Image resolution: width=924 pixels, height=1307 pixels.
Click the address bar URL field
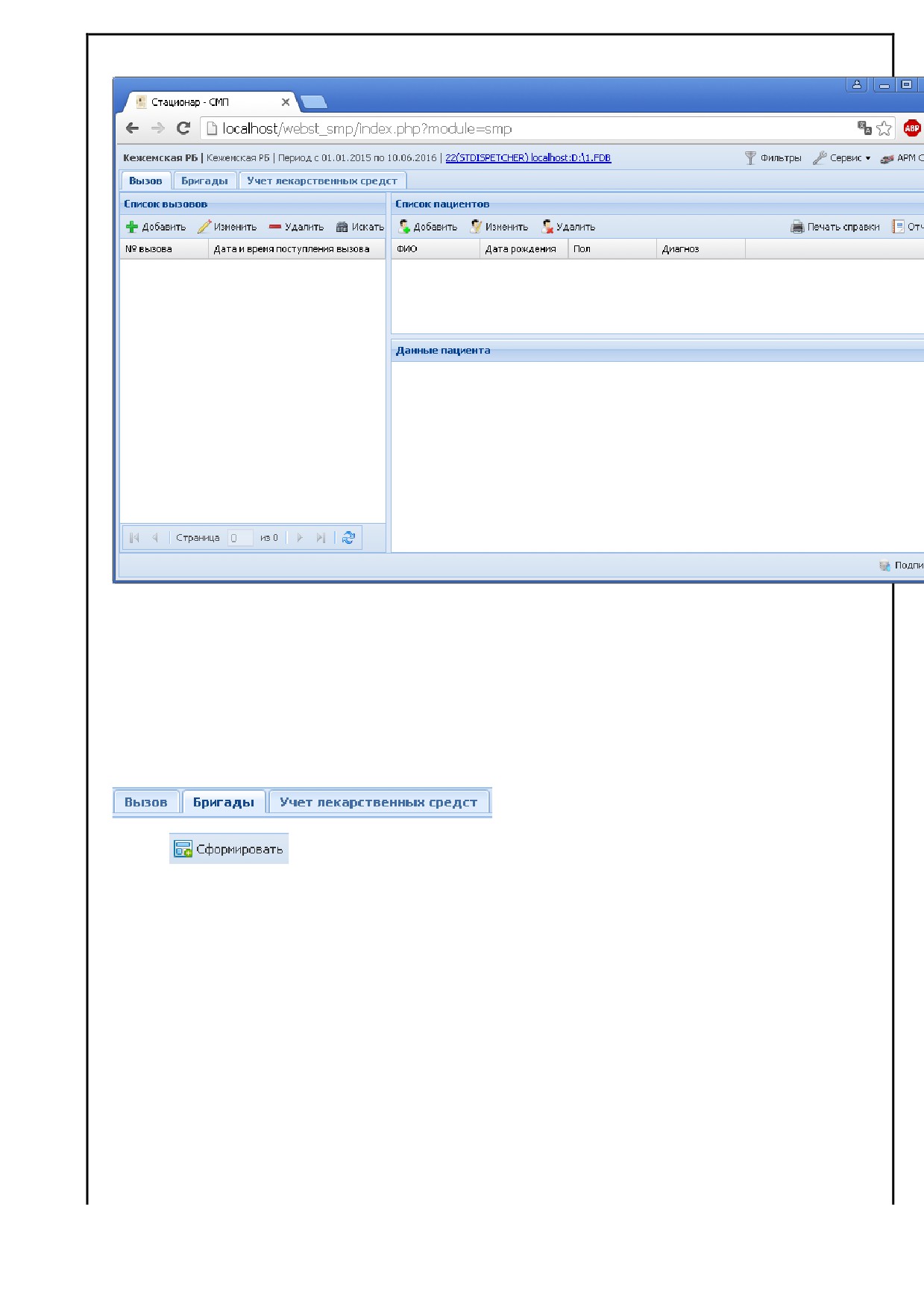pyautogui.click(x=529, y=128)
